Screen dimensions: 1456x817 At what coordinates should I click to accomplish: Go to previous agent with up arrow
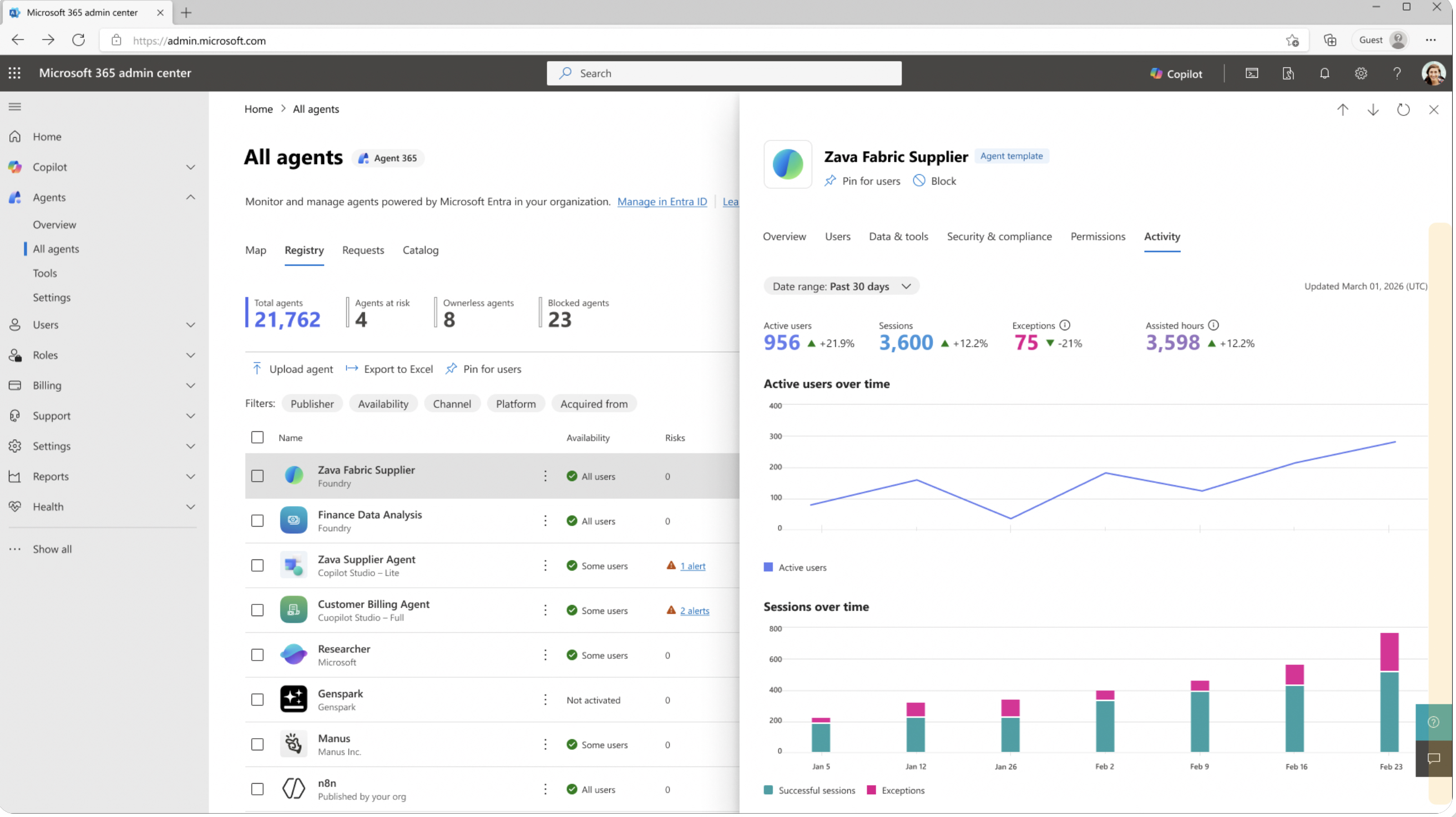tap(1342, 110)
